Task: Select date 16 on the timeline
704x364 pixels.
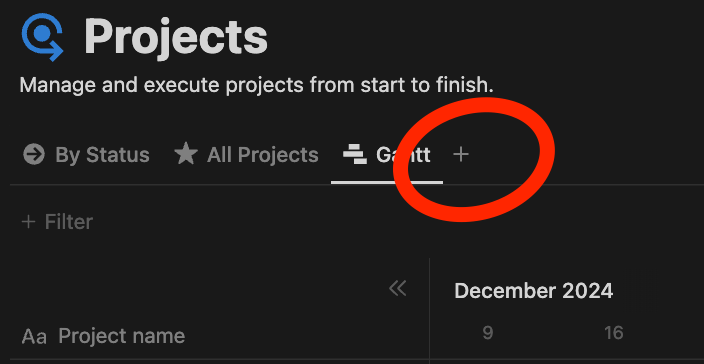Action: [x=614, y=333]
